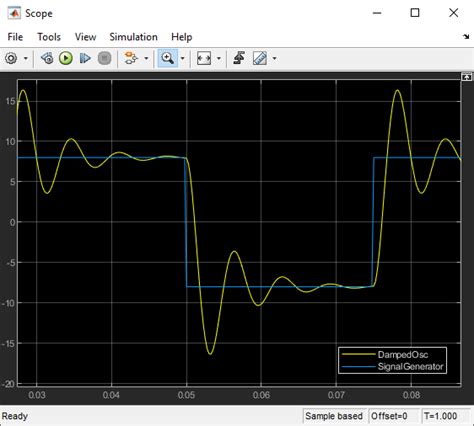Screen dimensions: 474x426
Task: Click the maximize axes button at plot corner
Action: pos(466,77)
